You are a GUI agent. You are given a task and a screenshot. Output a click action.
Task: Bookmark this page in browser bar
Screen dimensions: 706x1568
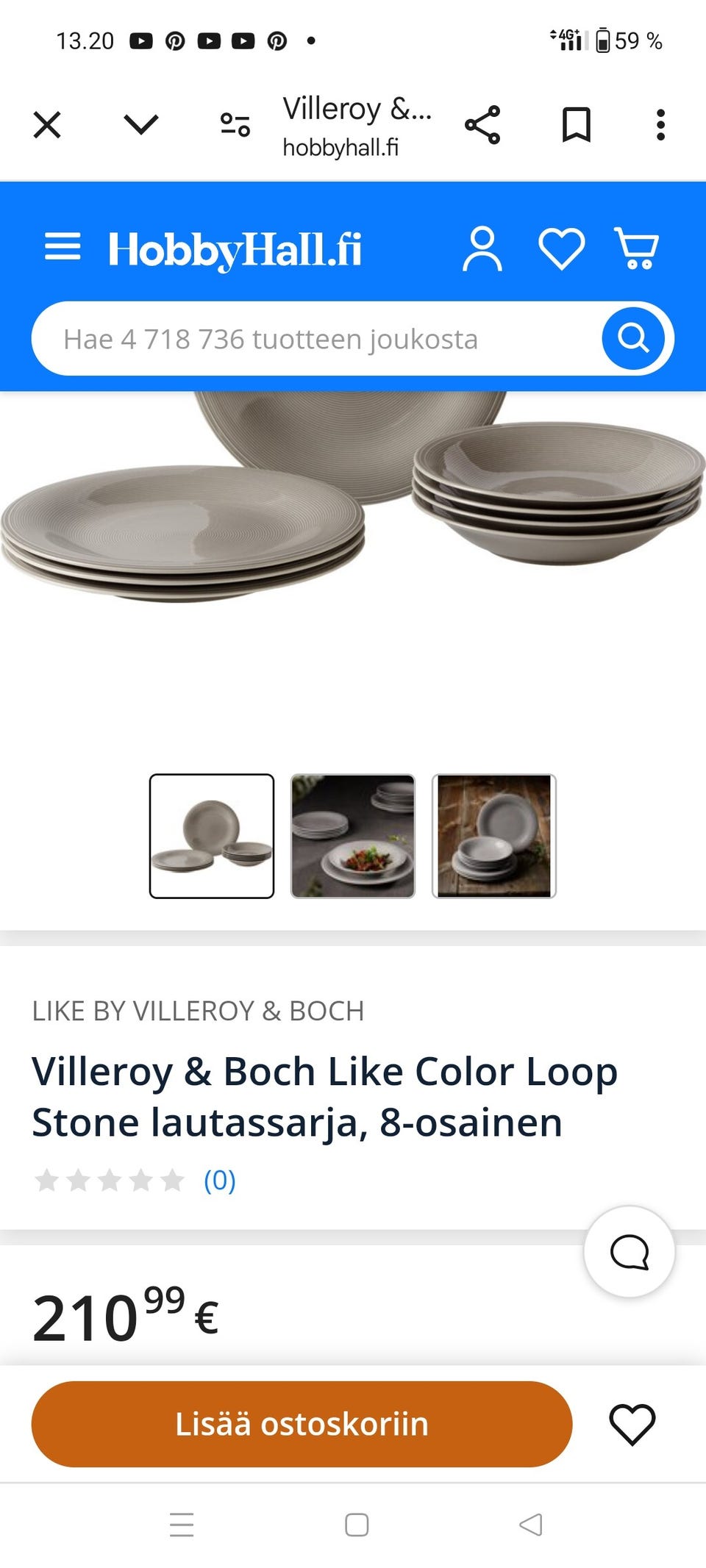pos(577,125)
